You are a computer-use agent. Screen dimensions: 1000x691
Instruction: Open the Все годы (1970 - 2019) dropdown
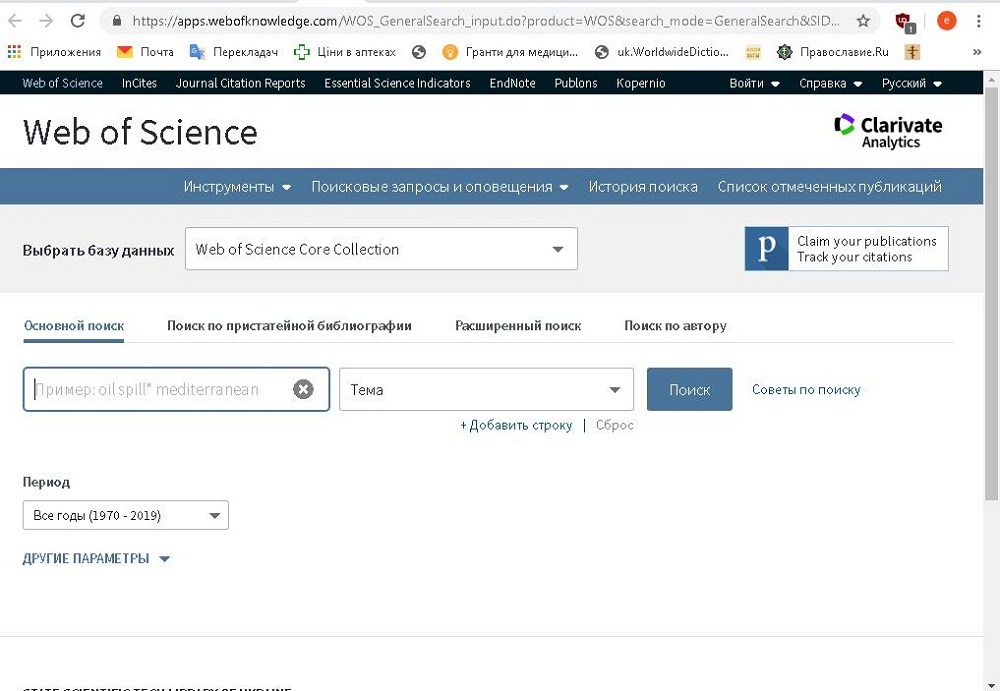[x=126, y=516]
